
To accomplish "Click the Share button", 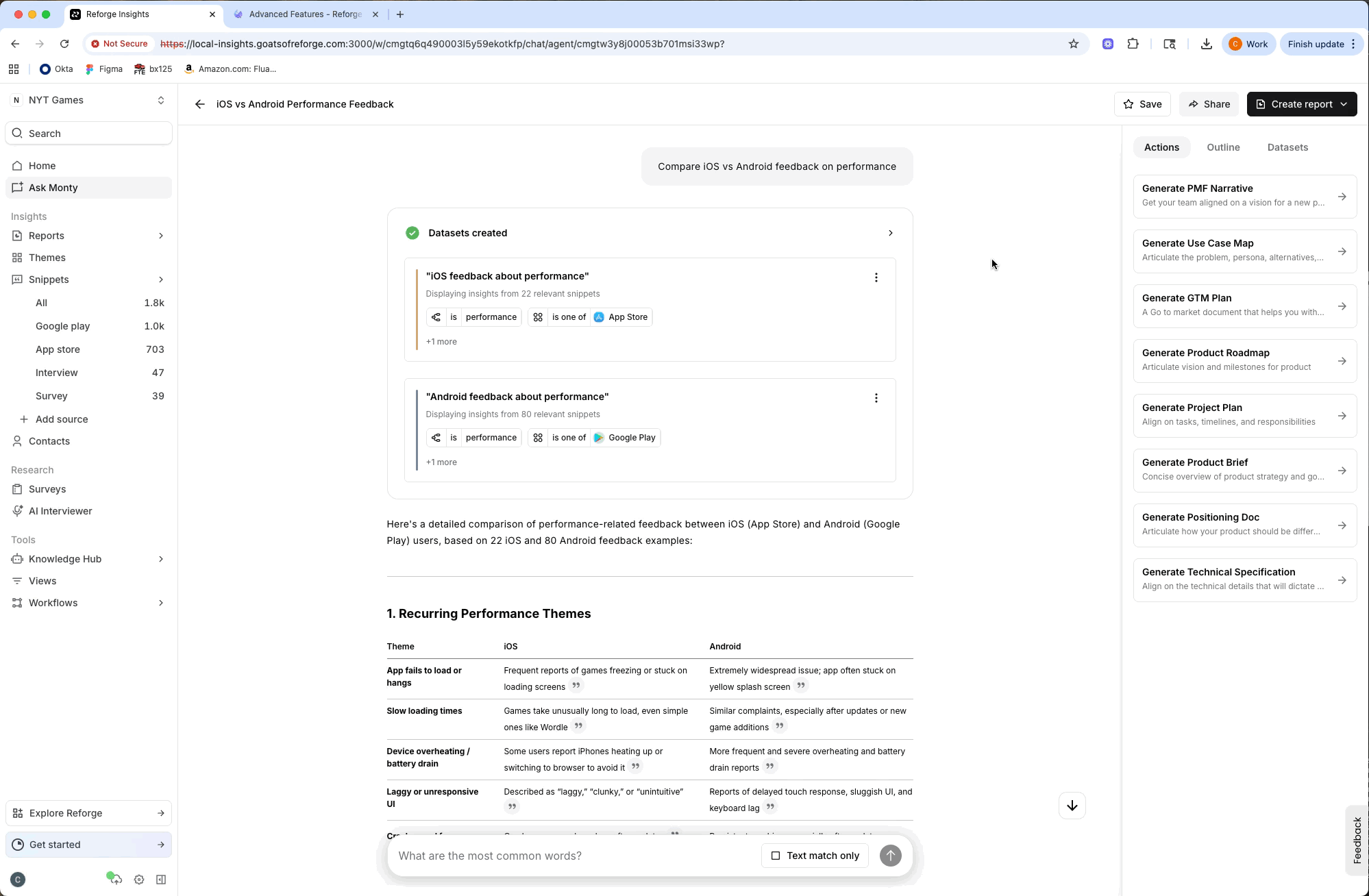I will (x=1209, y=104).
